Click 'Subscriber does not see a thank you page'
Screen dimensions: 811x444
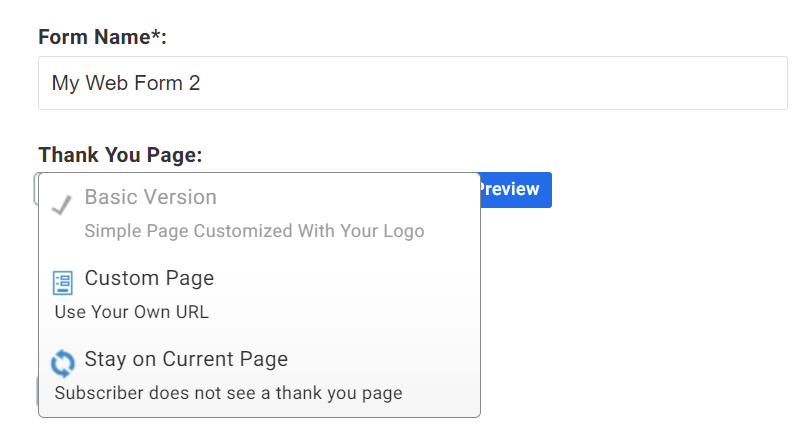[228, 392]
